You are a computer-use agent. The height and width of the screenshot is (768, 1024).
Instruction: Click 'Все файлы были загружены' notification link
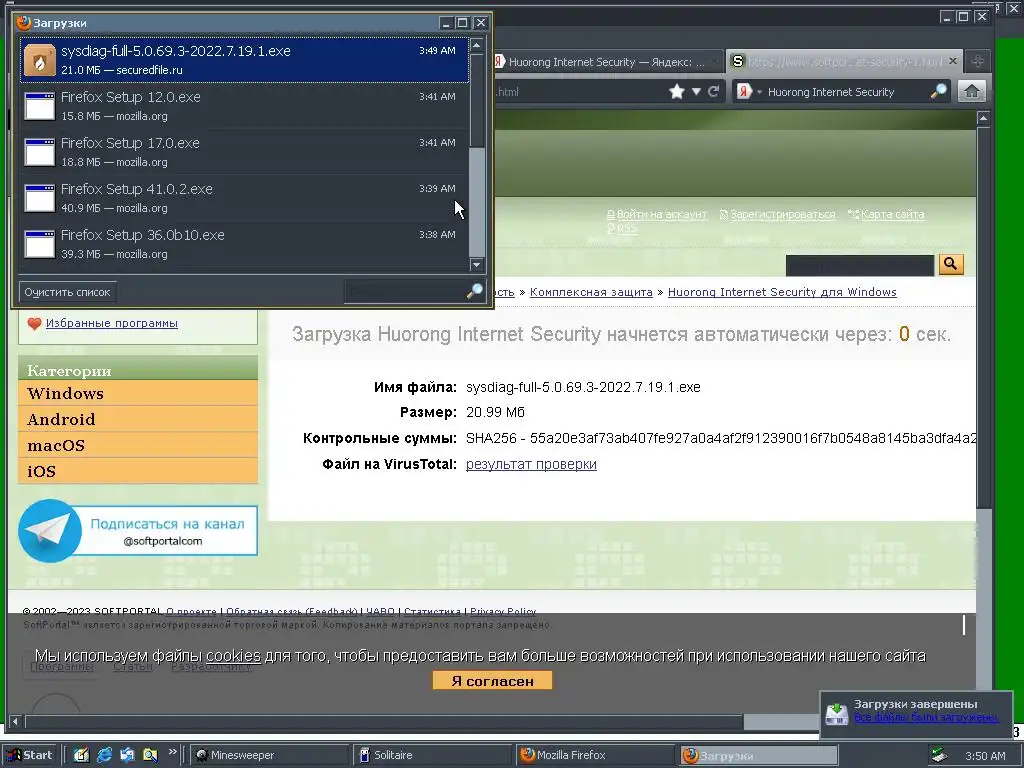926,718
